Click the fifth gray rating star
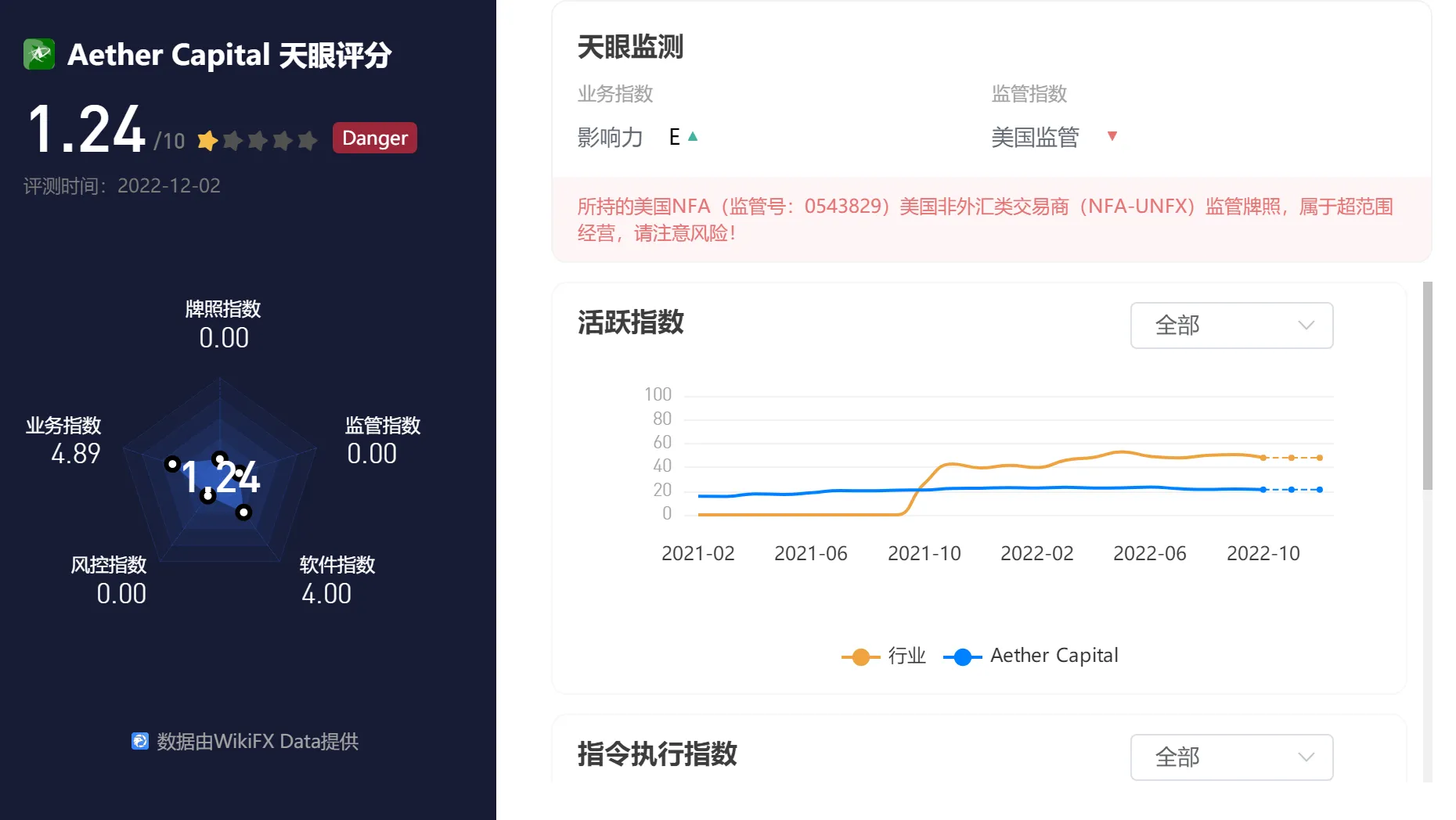Screen dimensions: 1456x820 [x=308, y=140]
